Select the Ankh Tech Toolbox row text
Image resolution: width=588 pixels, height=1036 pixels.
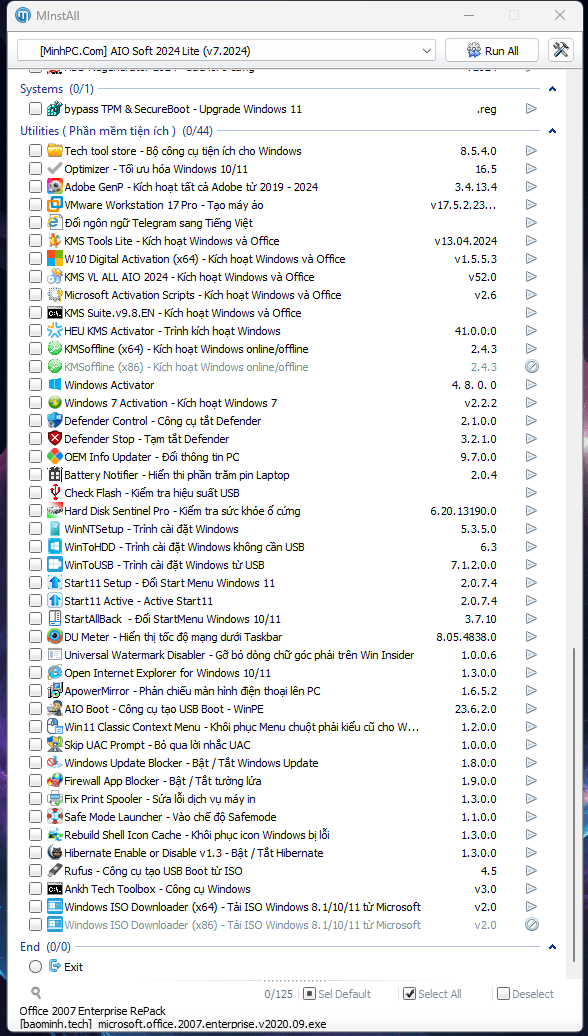click(157, 889)
